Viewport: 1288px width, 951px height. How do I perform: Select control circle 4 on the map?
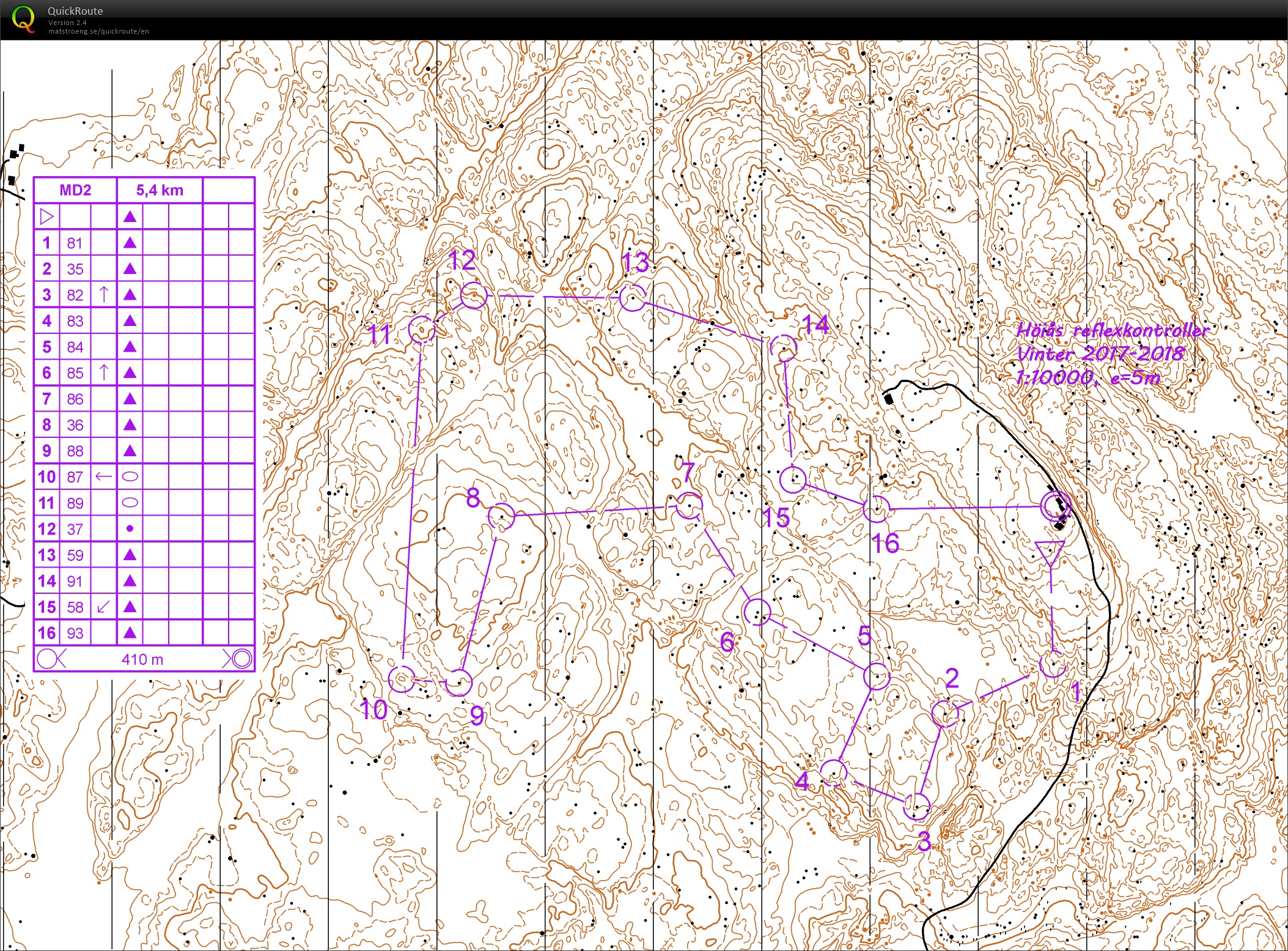833,773
